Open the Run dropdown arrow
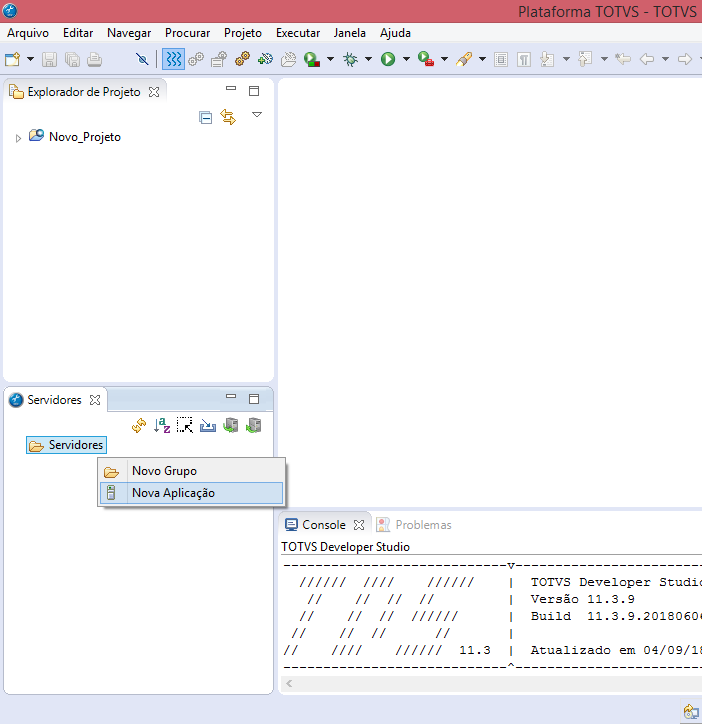Image resolution: width=702 pixels, height=724 pixels. [406, 59]
